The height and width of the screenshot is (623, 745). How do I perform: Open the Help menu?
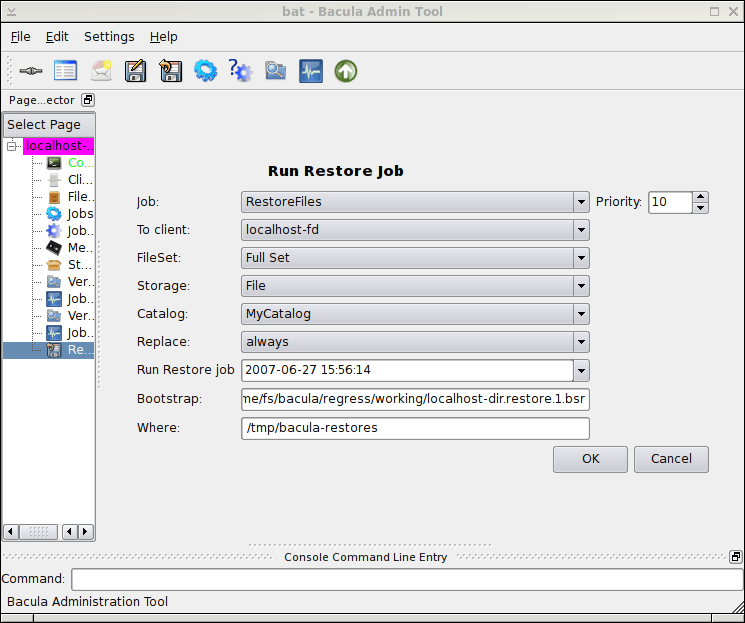(163, 37)
